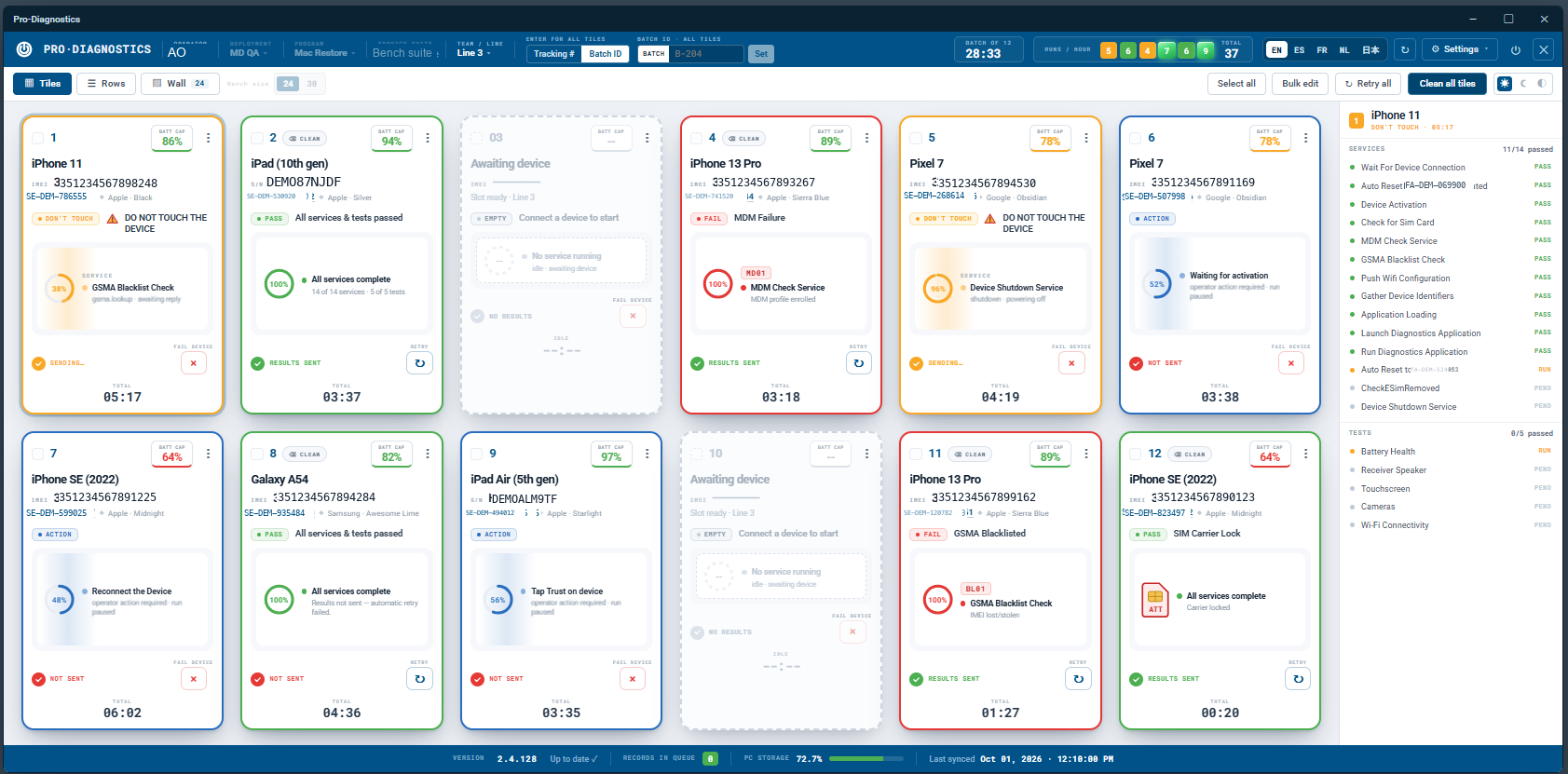Screen dimensions: 1568x774
Task: Open the three-dot menu on tile 9
Action: (x=648, y=454)
